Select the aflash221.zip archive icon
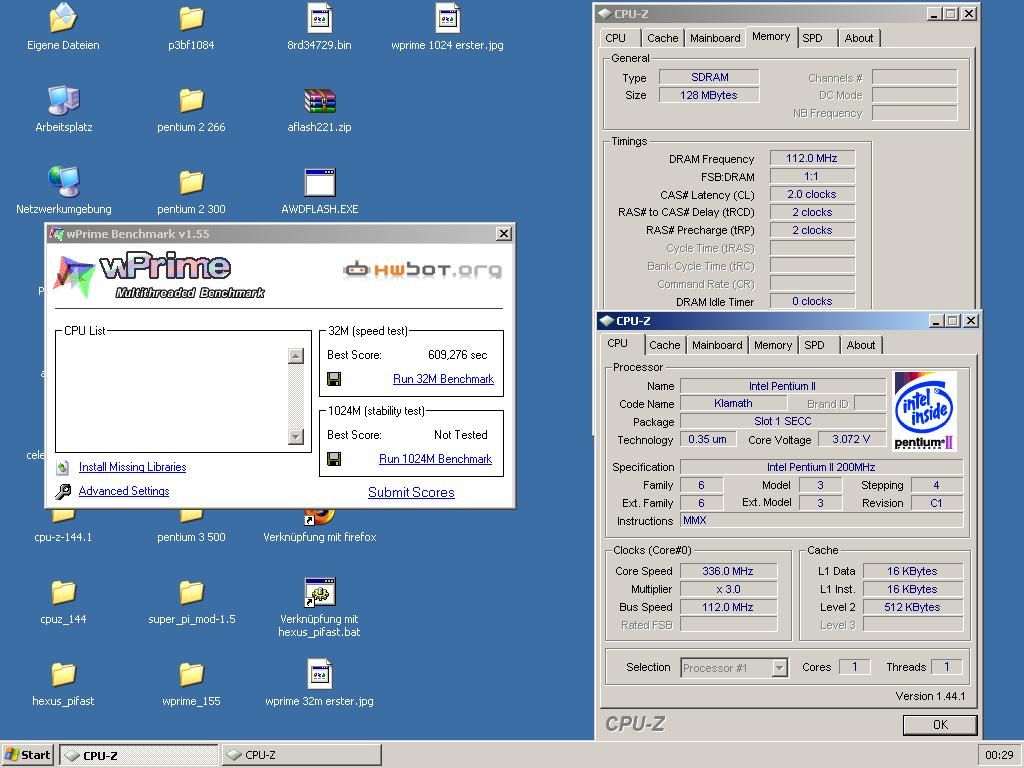The width and height of the screenshot is (1024, 768). click(x=319, y=101)
